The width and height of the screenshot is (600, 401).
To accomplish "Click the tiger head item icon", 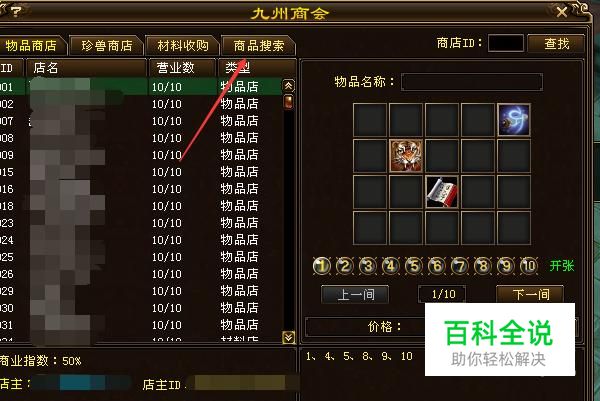I will [x=406, y=156].
